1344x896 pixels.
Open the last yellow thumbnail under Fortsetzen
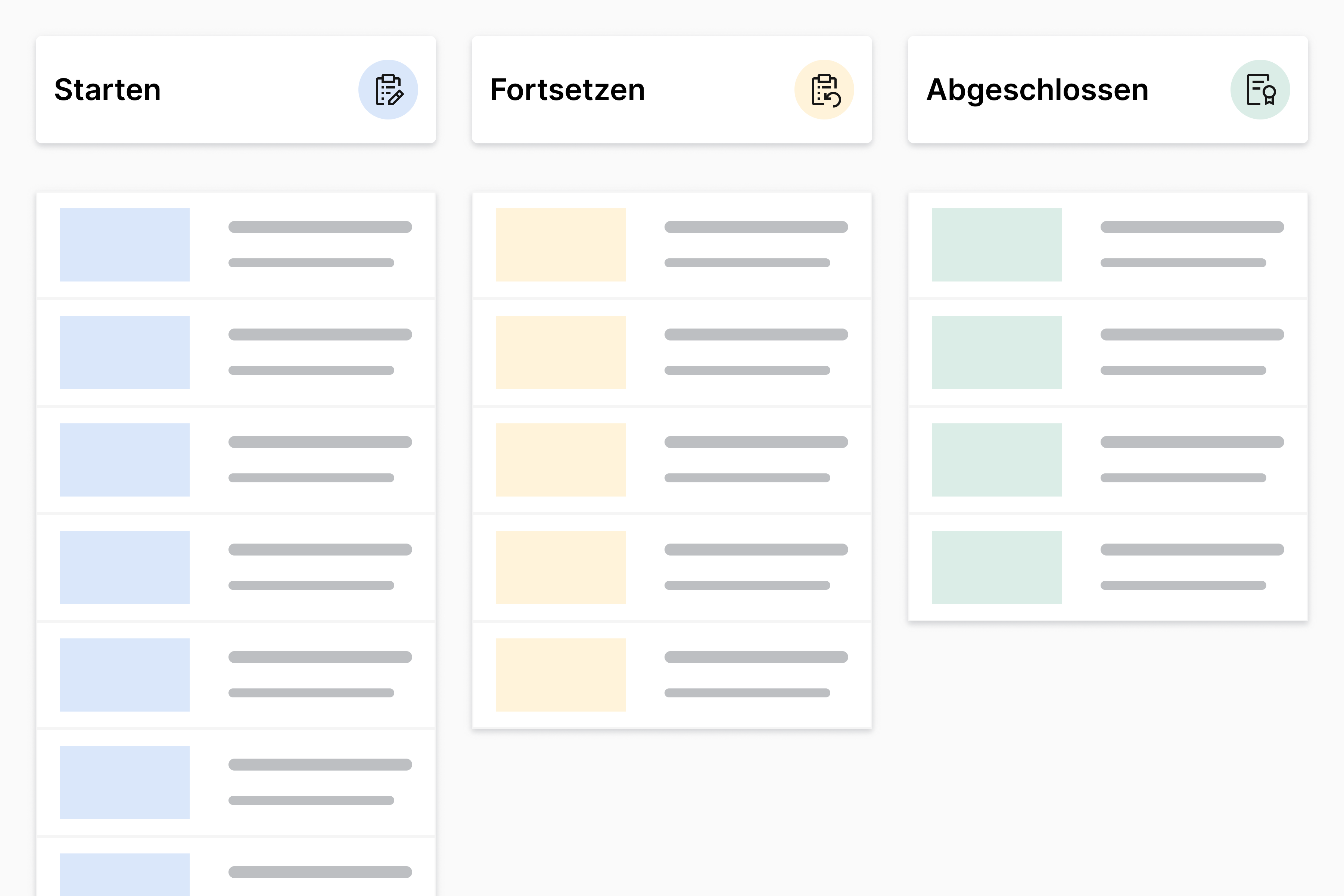[x=561, y=674]
